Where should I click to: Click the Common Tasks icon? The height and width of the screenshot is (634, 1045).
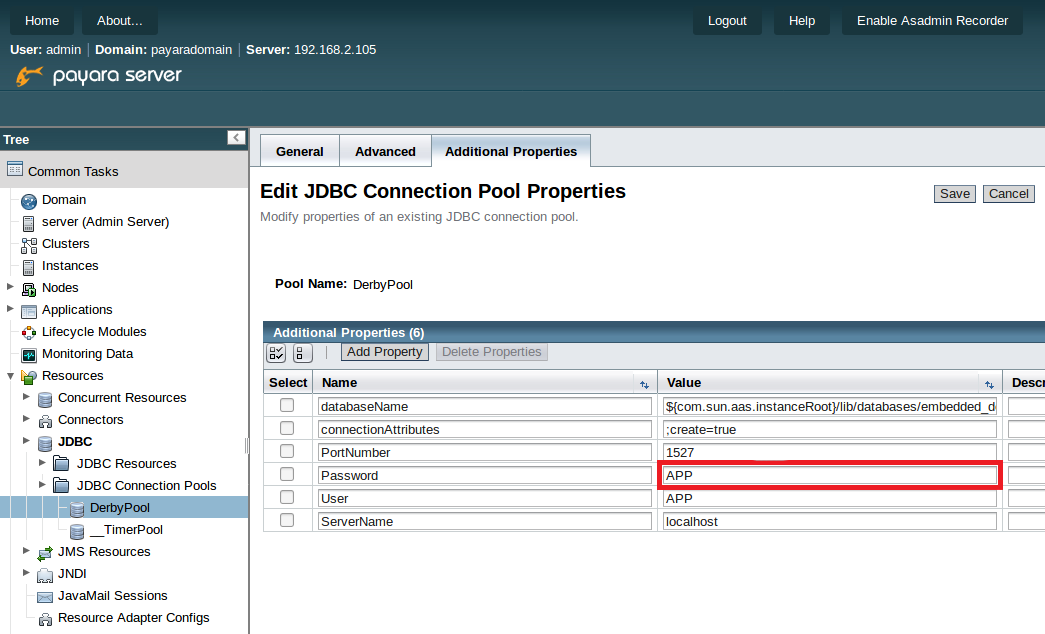[15, 169]
